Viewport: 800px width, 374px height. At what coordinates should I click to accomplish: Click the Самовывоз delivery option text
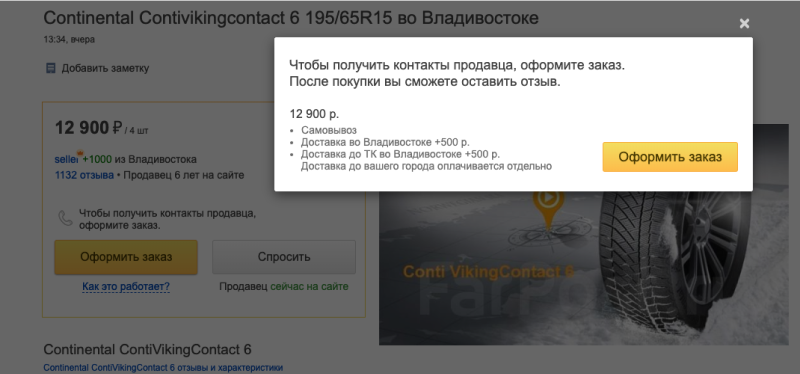(329, 130)
